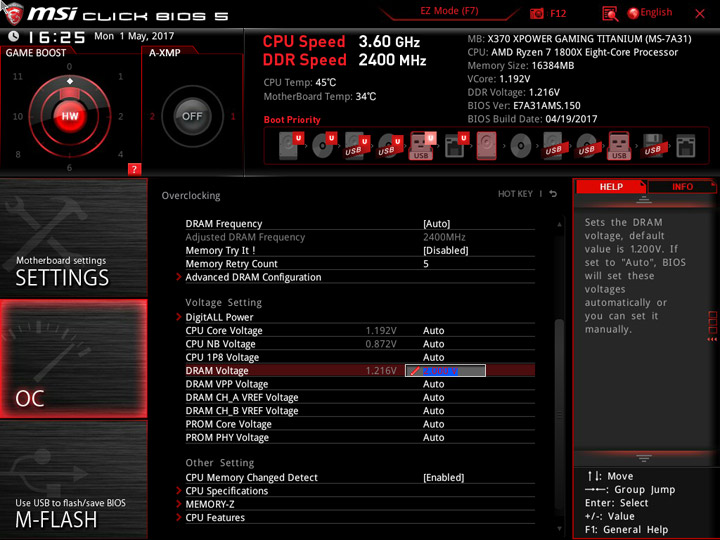The height and width of the screenshot is (540, 720).
Task: Click the HOT KEY label
Action: pos(515,194)
